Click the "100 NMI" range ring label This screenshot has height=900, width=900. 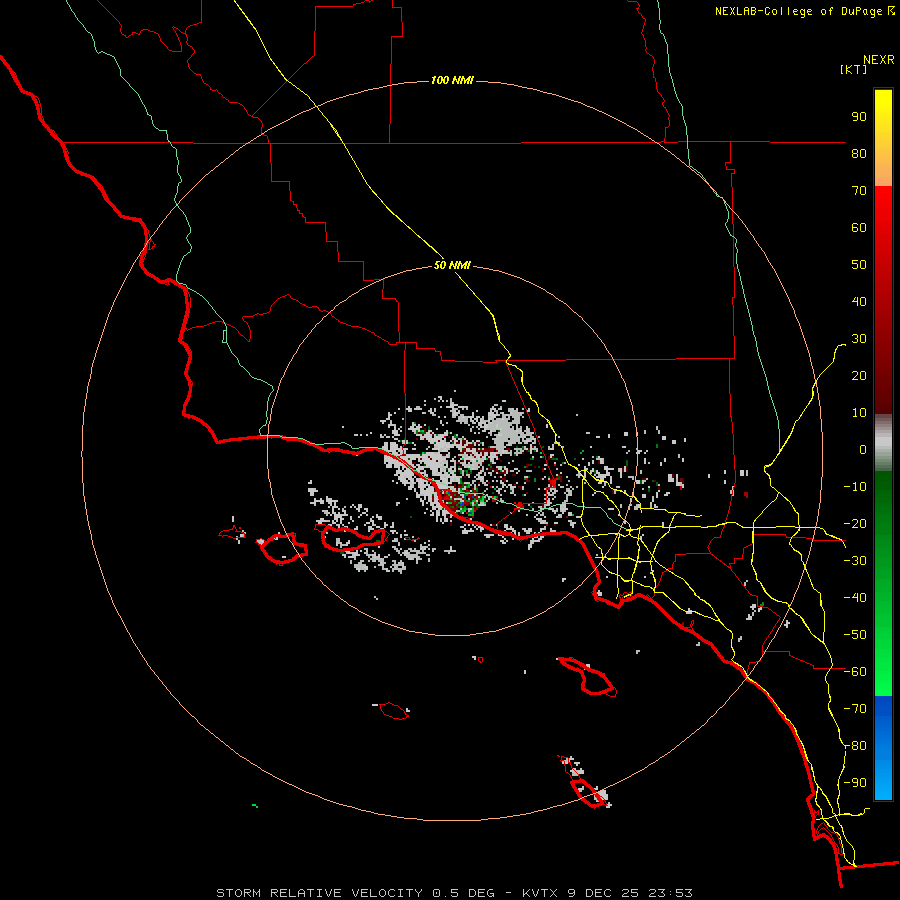point(452,80)
